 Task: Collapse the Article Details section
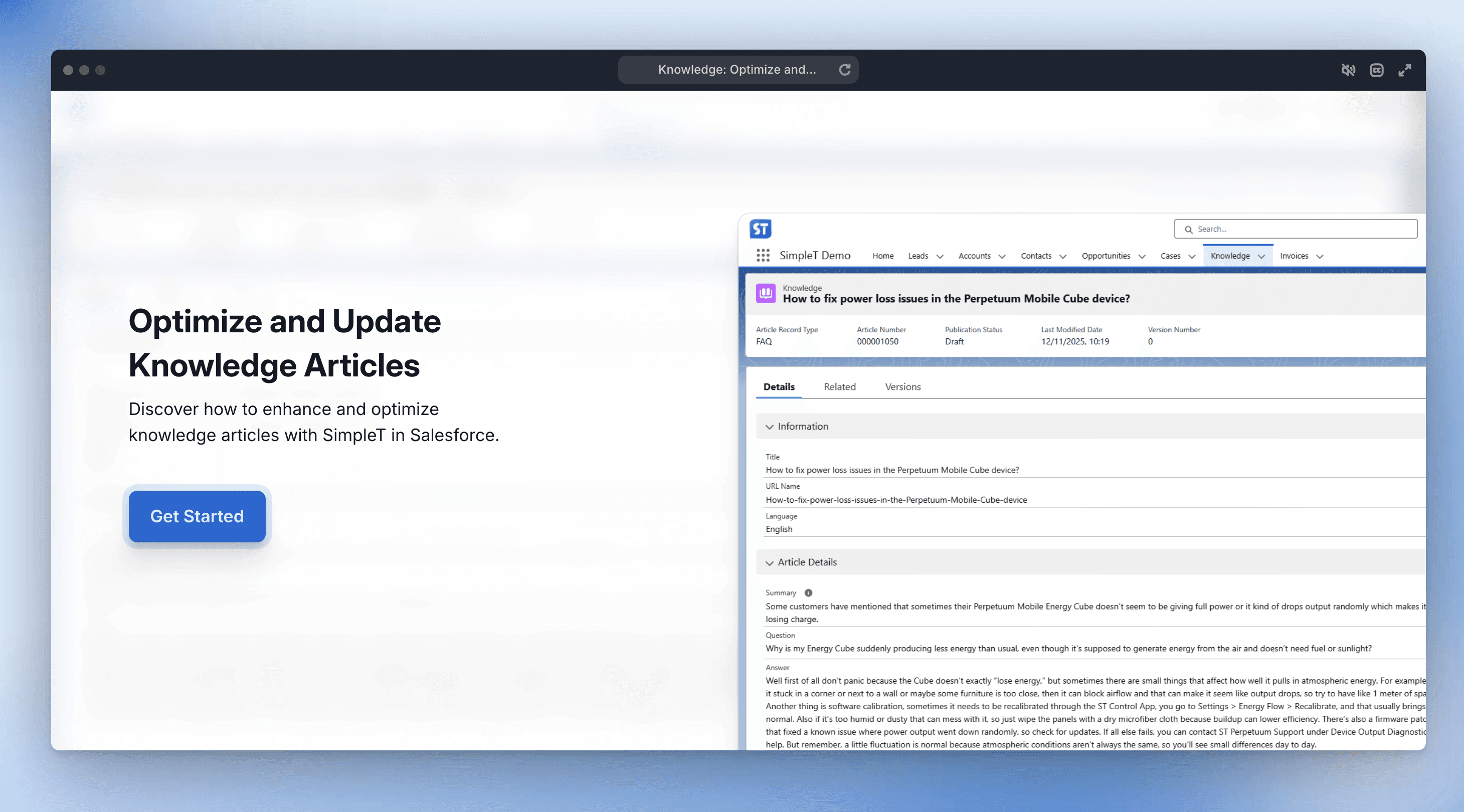[770, 562]
